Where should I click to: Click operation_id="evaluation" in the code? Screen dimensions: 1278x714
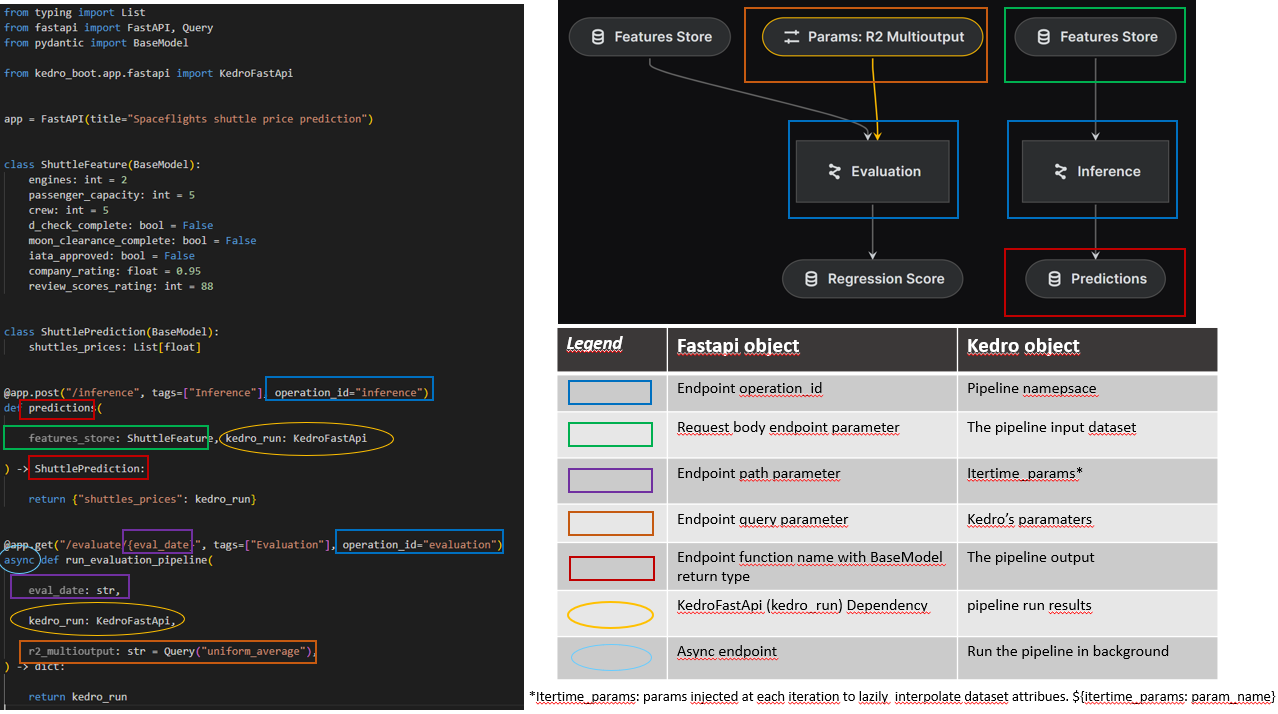tap(419, 544)
